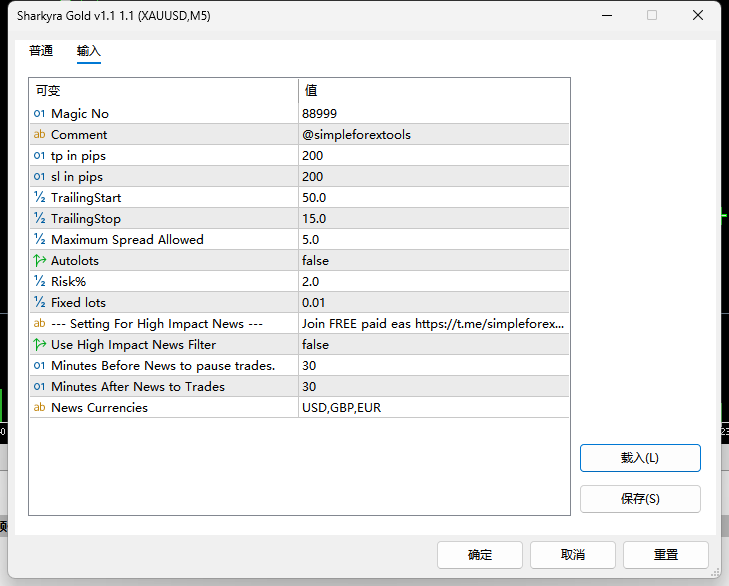Select the Maximum Spread Allowed label
Viewport: 729px width, 586px height.
[127, 240]
